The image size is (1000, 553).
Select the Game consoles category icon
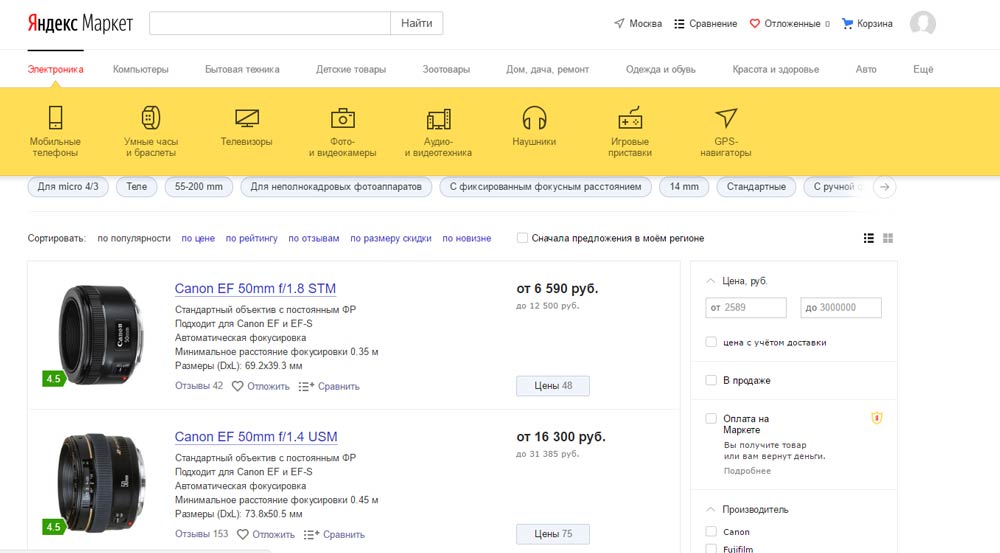[630, 118]
